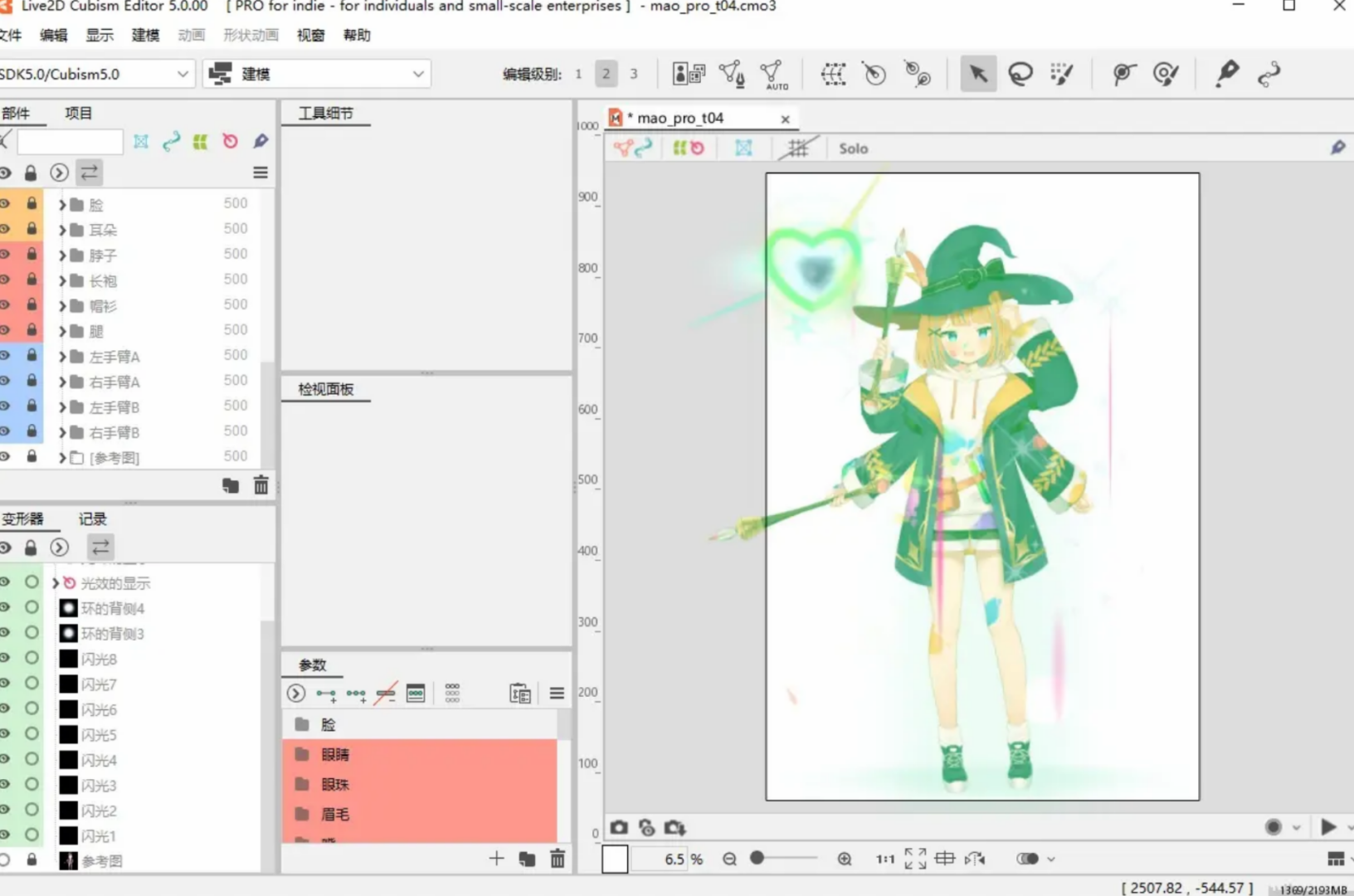Set edit level to 1
This screenshot has width=1354, height=896.
(578, 74)
